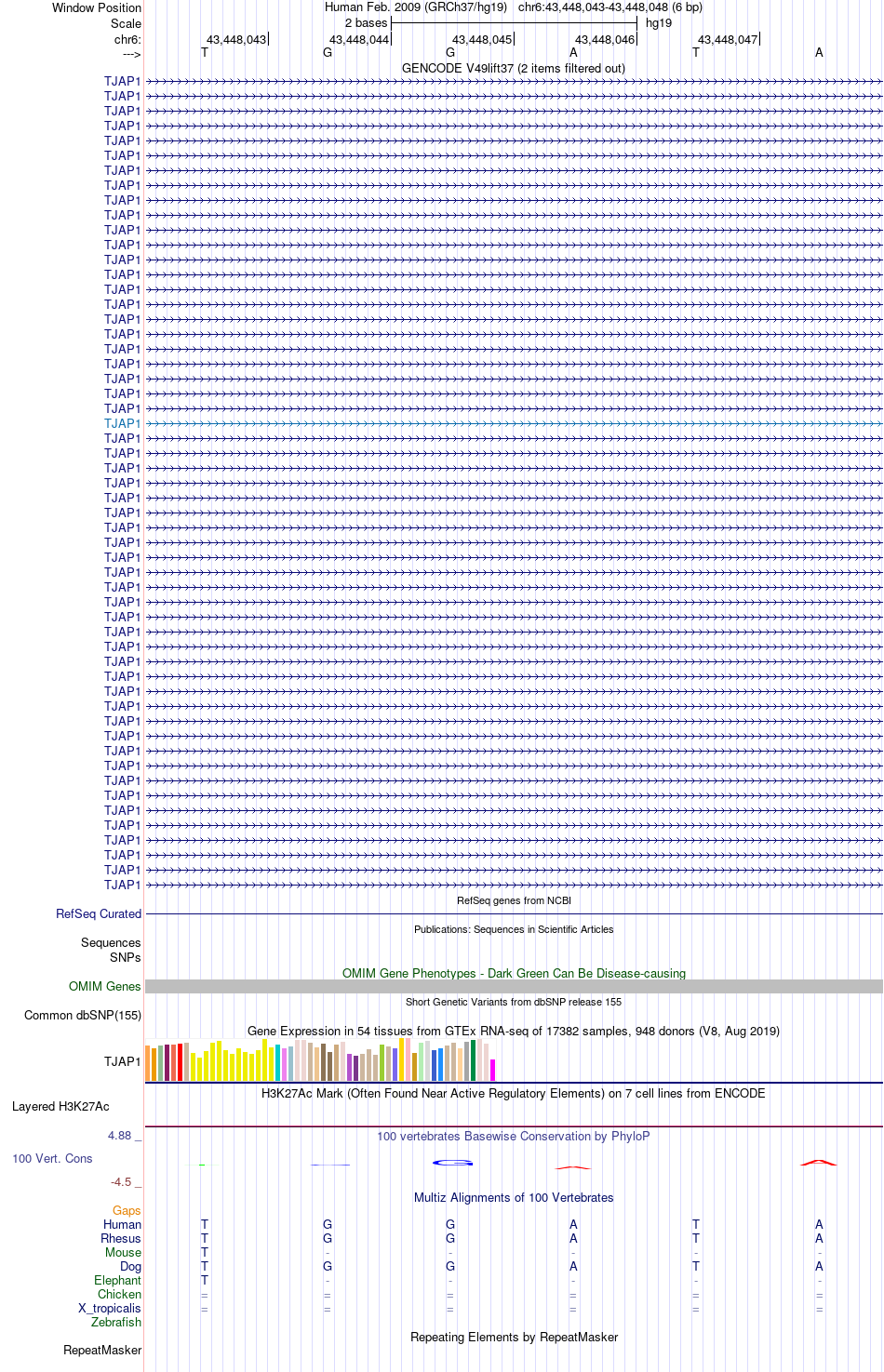Click the leftmost orange GTEx expression bar

click(x=147, y=1063)
